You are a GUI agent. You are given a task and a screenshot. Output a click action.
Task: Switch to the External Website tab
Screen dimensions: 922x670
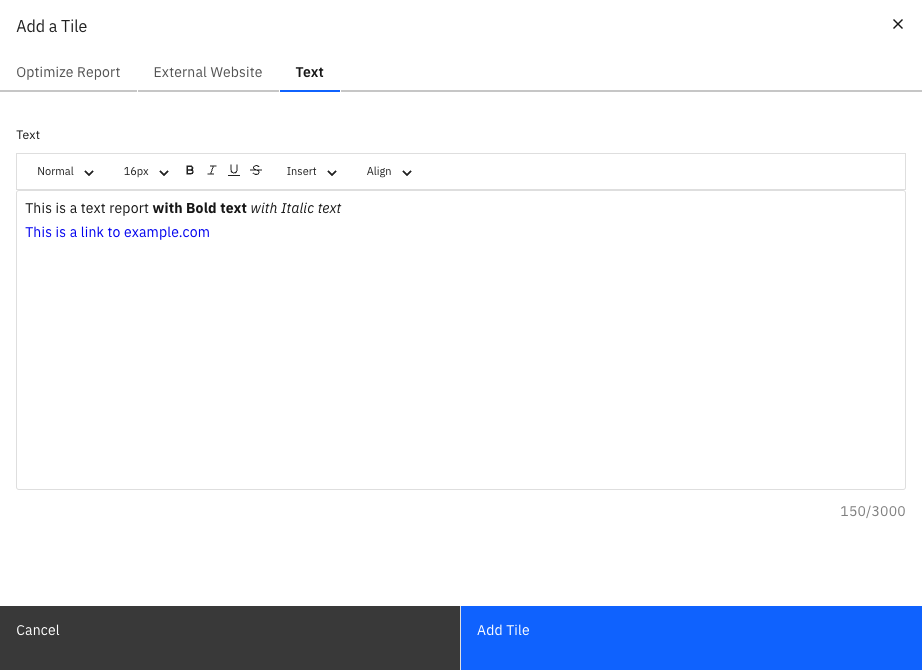pyautogui.click(x=208, y=72)
